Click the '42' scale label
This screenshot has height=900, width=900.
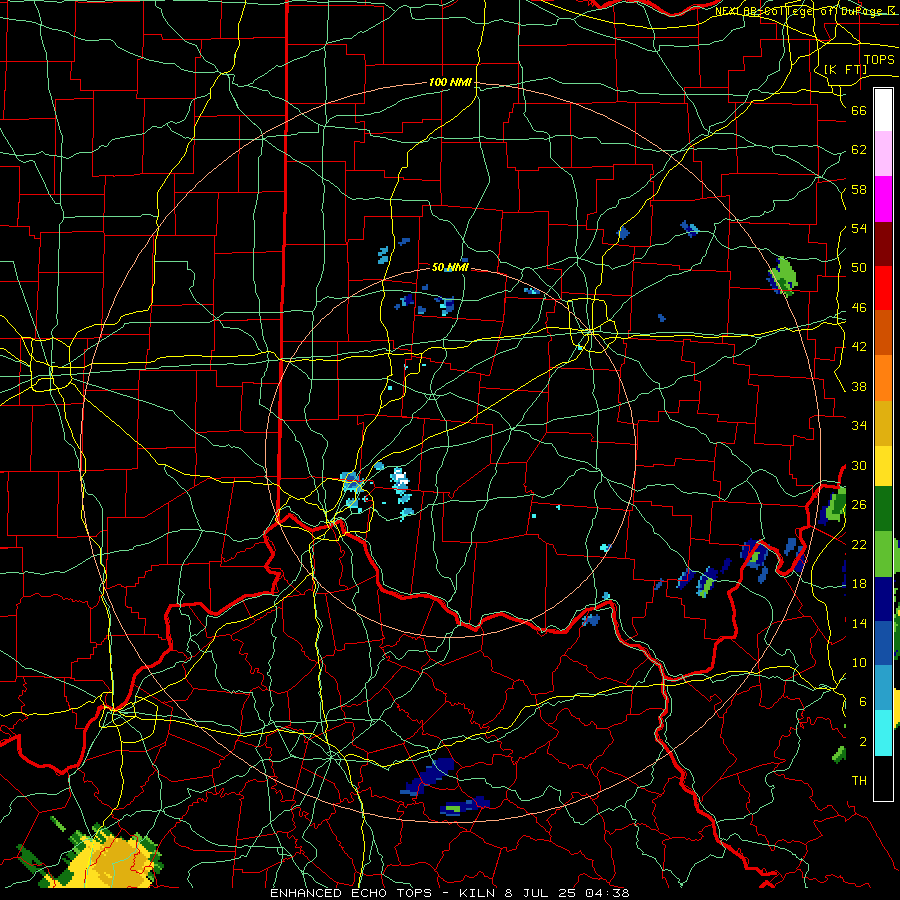click(859, 346)
